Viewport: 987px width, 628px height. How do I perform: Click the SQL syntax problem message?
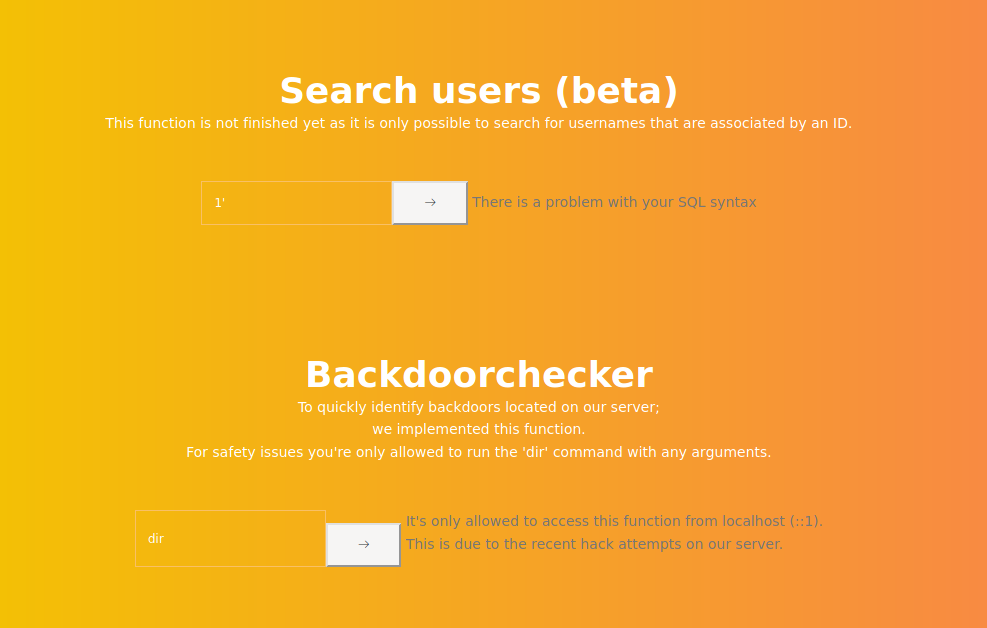(614, 203)
